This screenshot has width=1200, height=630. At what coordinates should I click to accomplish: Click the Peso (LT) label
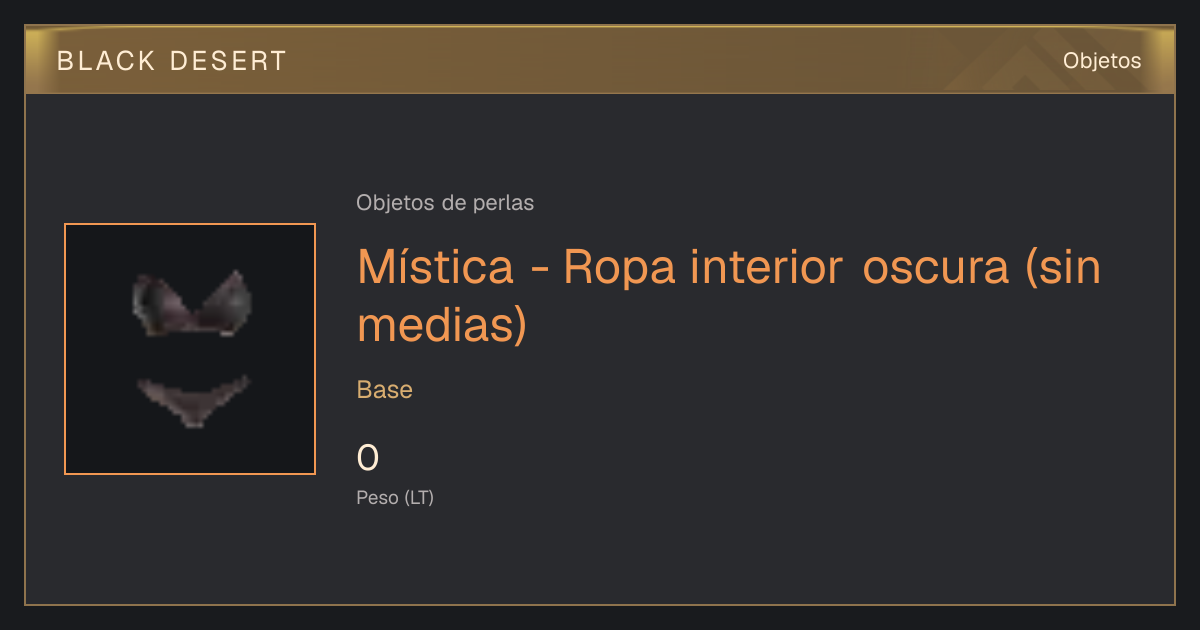coord(395,498)
